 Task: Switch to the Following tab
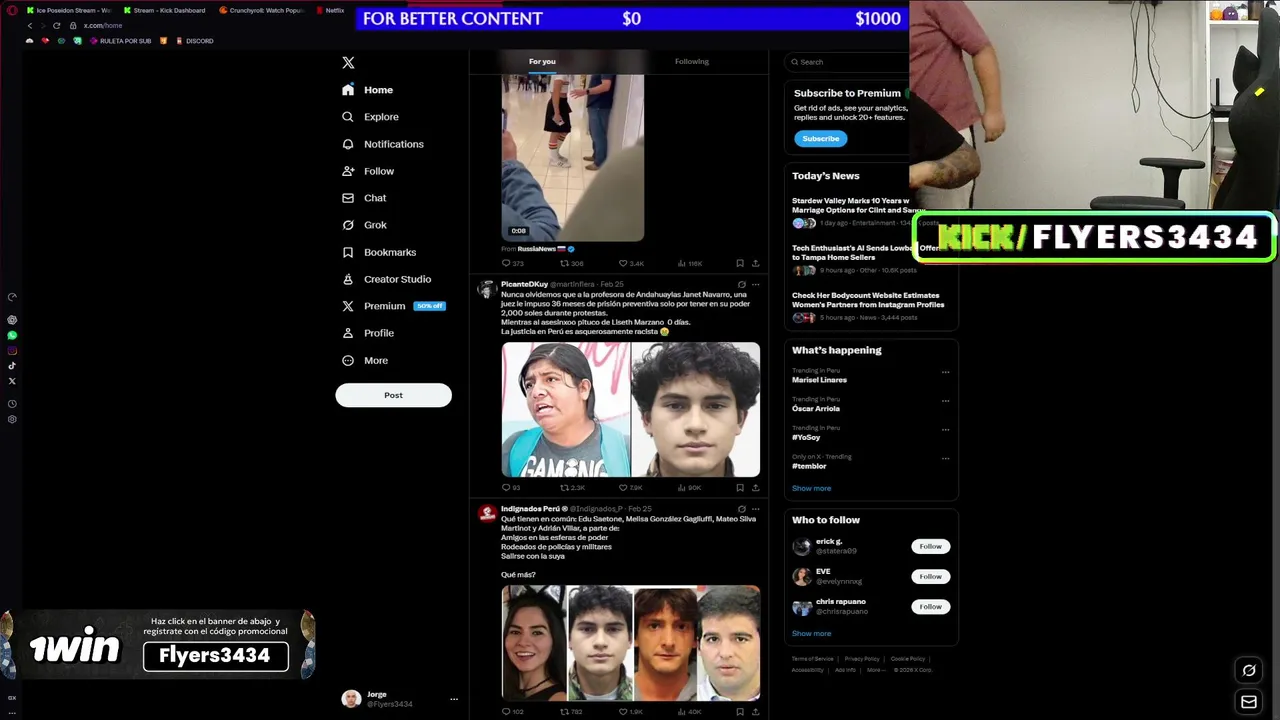(691, 62)
